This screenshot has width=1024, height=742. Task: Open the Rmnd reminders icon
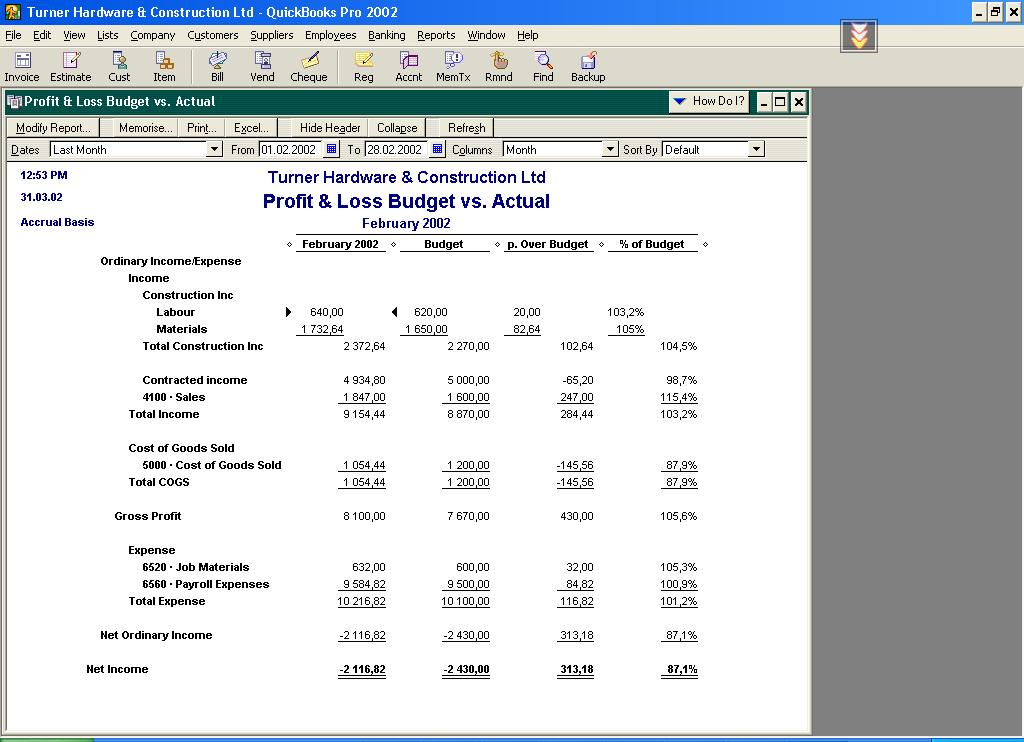(x=499, y=67)
